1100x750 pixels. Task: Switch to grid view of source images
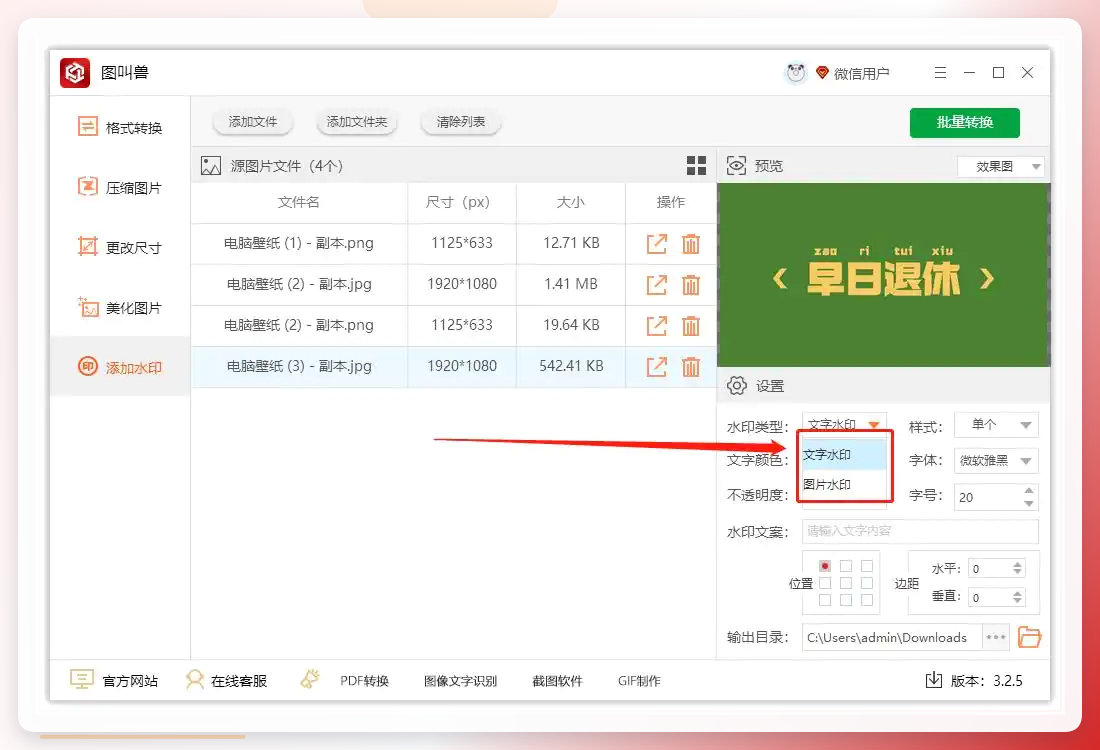[696, 166]
